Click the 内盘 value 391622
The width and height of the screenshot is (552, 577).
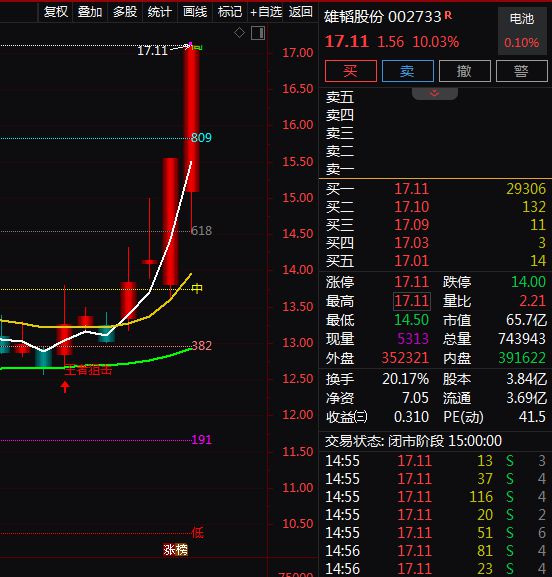(522, 358)
